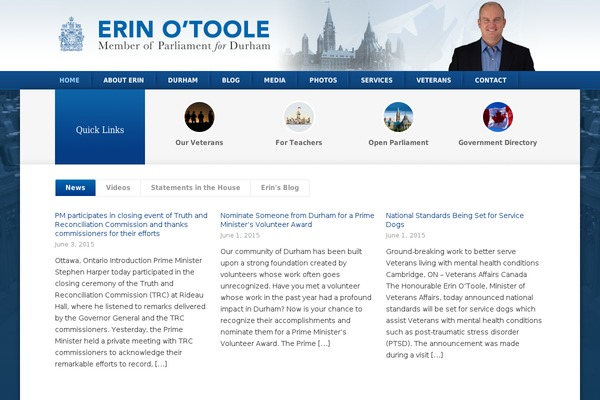Click the Parliament buildings header image
The width and height of the screenshot is (600, 400).
tap(342, 38)
